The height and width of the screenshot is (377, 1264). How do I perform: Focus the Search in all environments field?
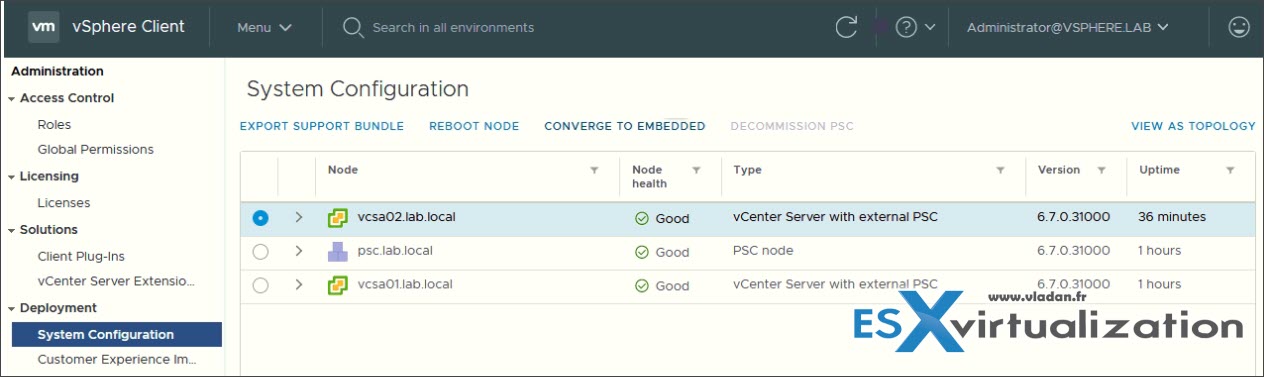[453, 28]
